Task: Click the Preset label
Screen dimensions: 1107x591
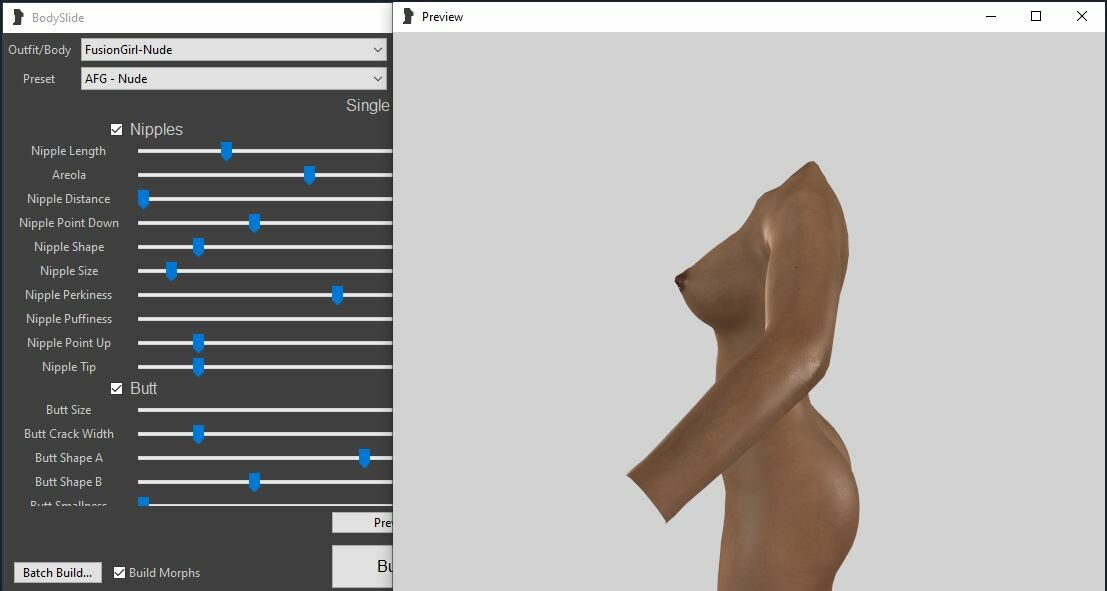Action: pyautogui.click(x=39, y=78)
